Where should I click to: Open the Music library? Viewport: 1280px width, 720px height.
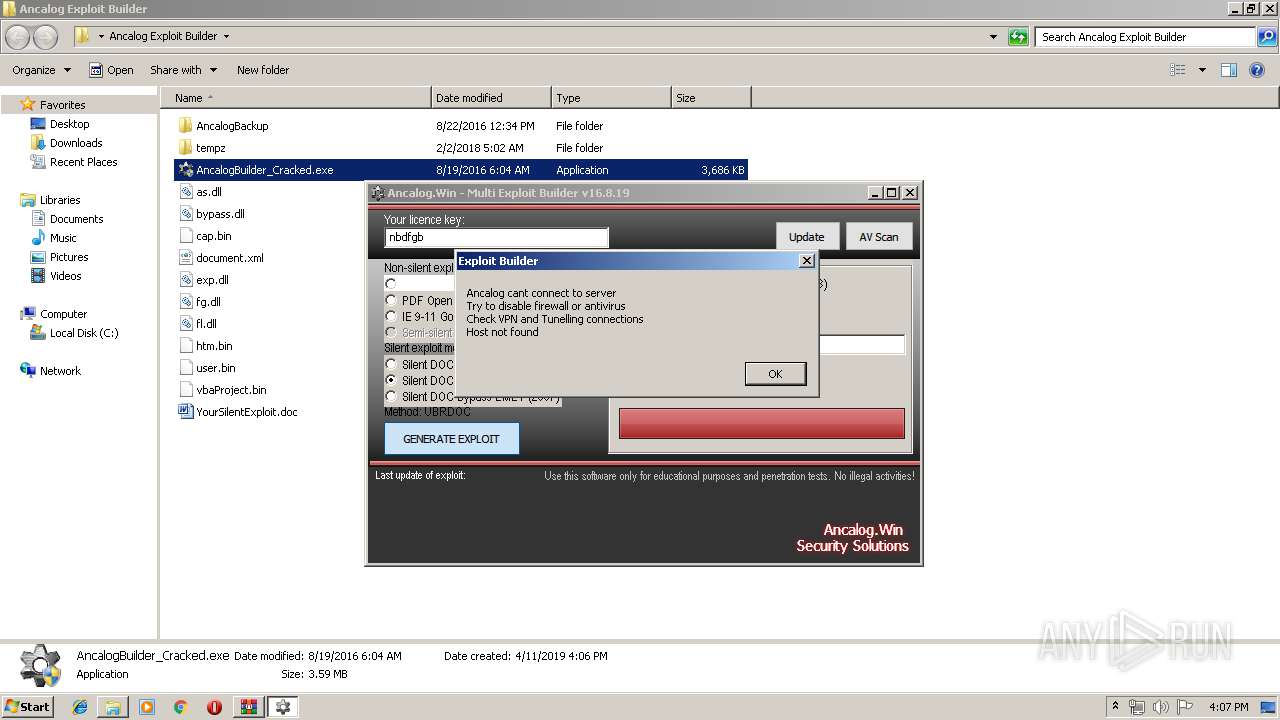tap(63, 238)
